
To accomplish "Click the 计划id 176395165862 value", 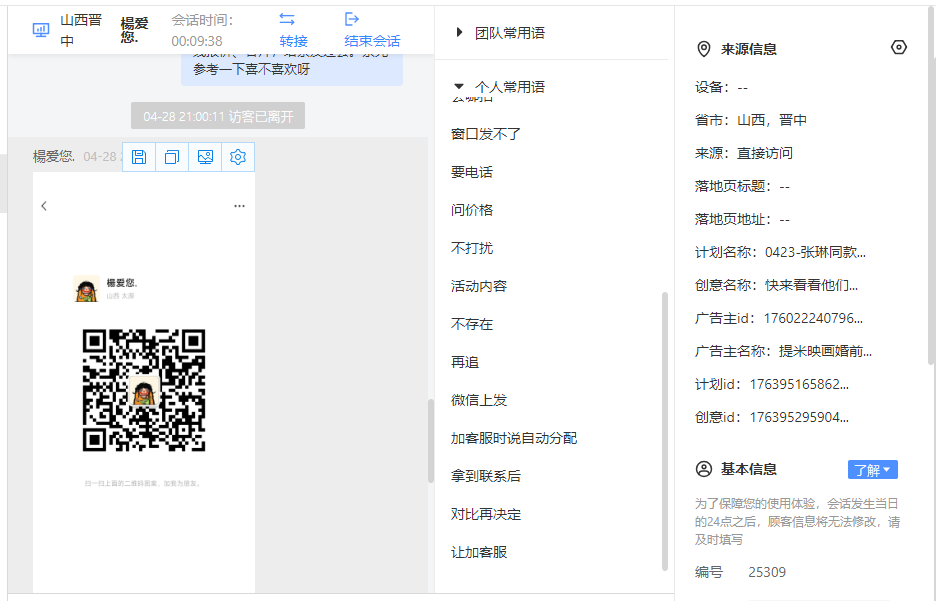I will click(799, 384).
